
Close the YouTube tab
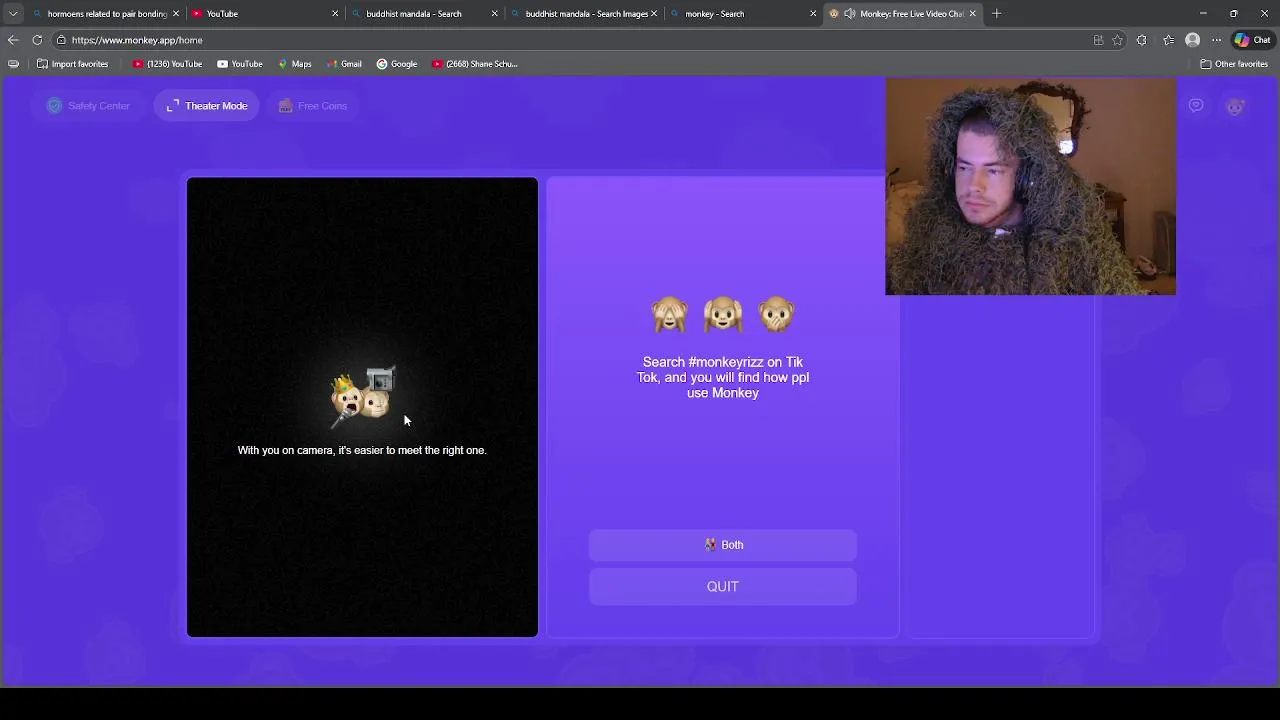point(335,14)
